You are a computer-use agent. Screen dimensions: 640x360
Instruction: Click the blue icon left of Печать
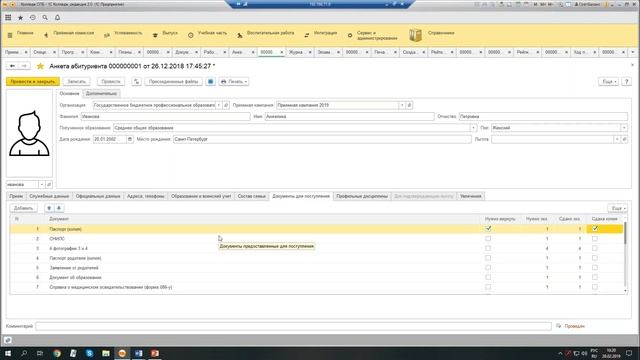tap(210, 82)
